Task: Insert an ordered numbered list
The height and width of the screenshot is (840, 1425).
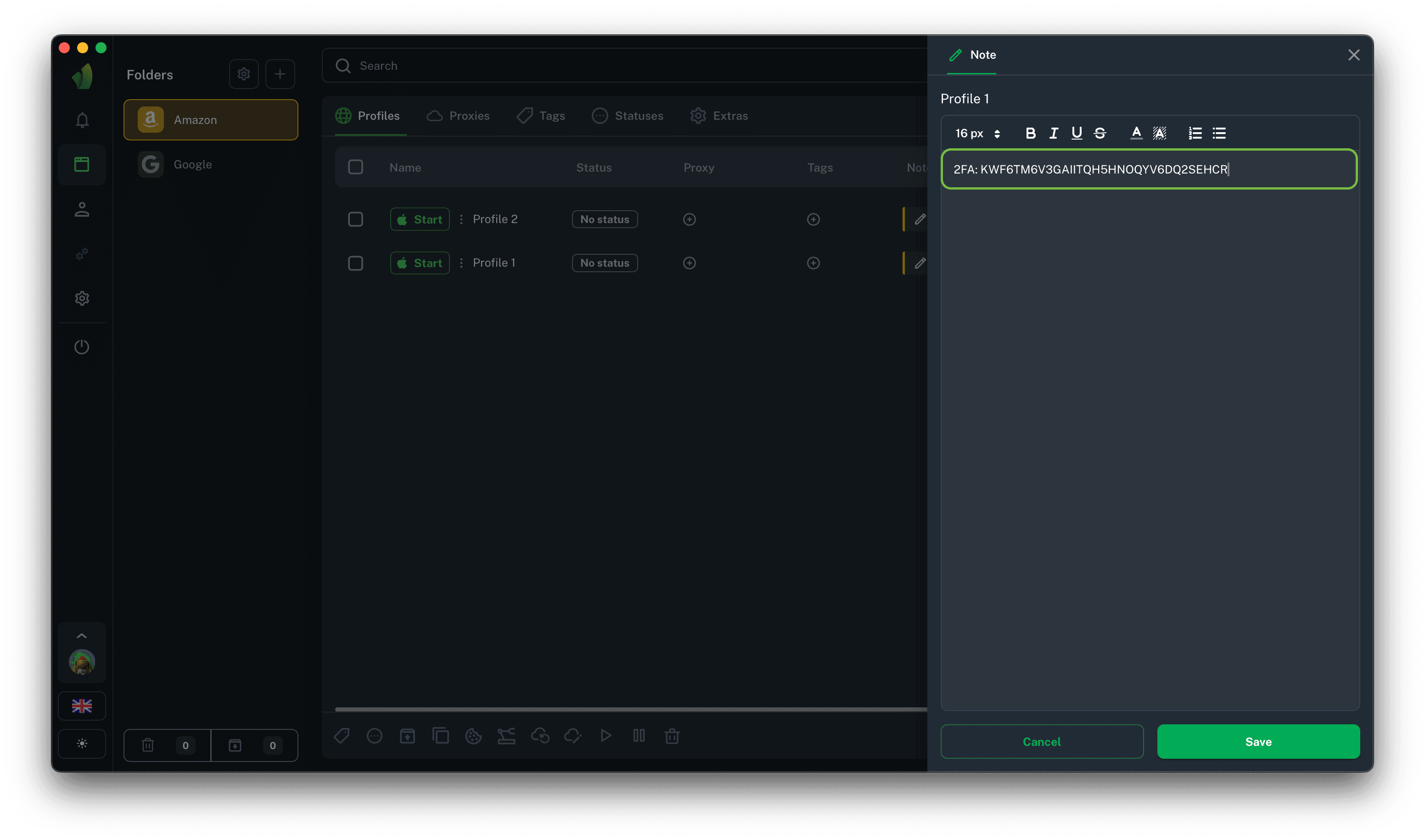Action: pyautogui.click(x=1195, y=133)
